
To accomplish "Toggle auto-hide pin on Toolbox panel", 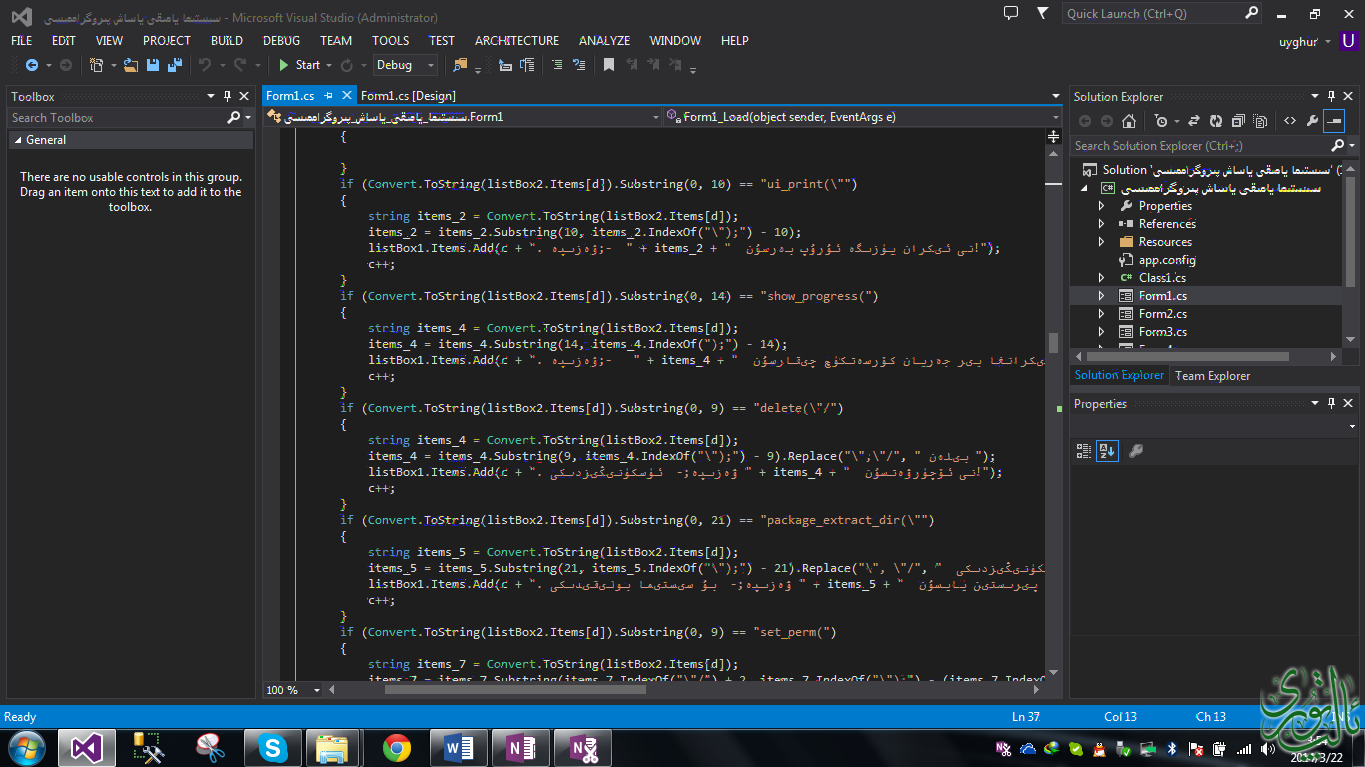I will (x=227, y=96).
